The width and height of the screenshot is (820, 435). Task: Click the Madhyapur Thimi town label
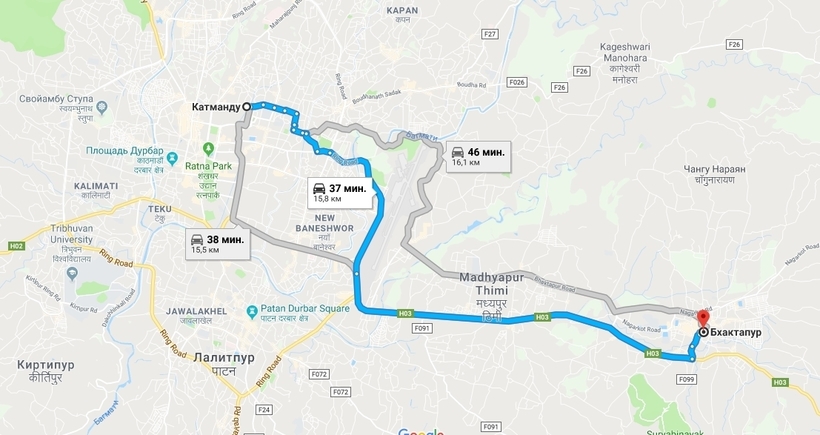pyautogui.click(x=484, y=284)
